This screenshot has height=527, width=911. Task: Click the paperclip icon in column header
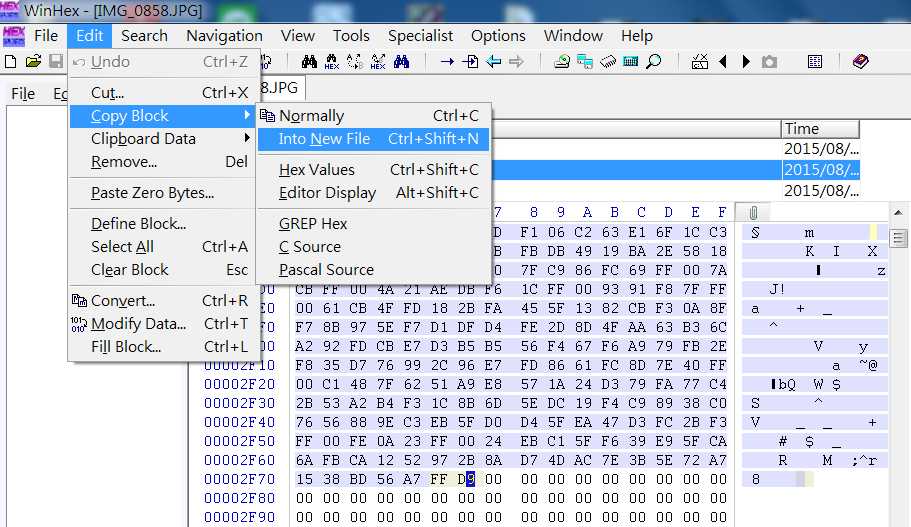point(753,212)
